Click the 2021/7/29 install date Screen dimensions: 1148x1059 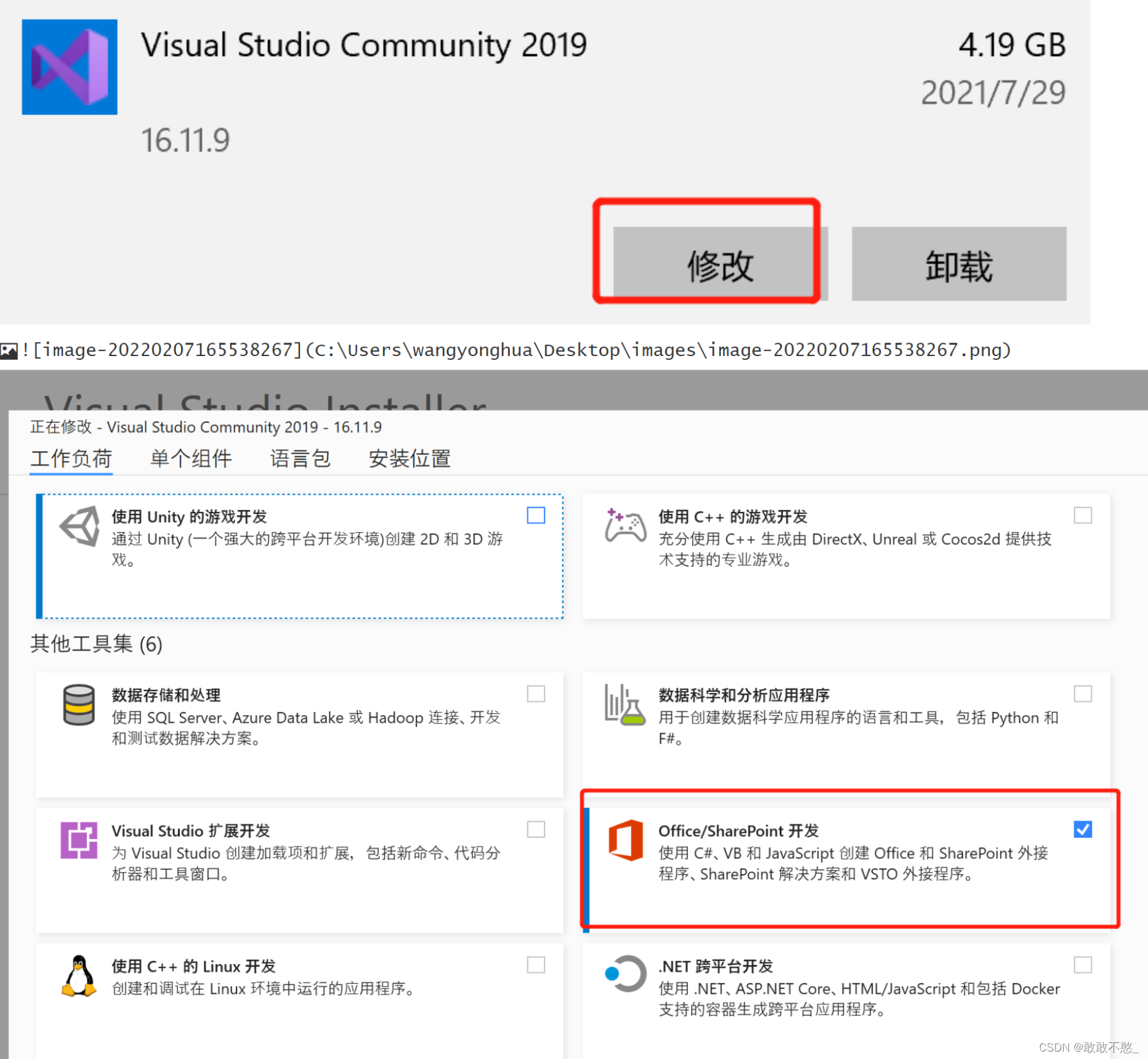pyautogui.click(x=993, y=93)
